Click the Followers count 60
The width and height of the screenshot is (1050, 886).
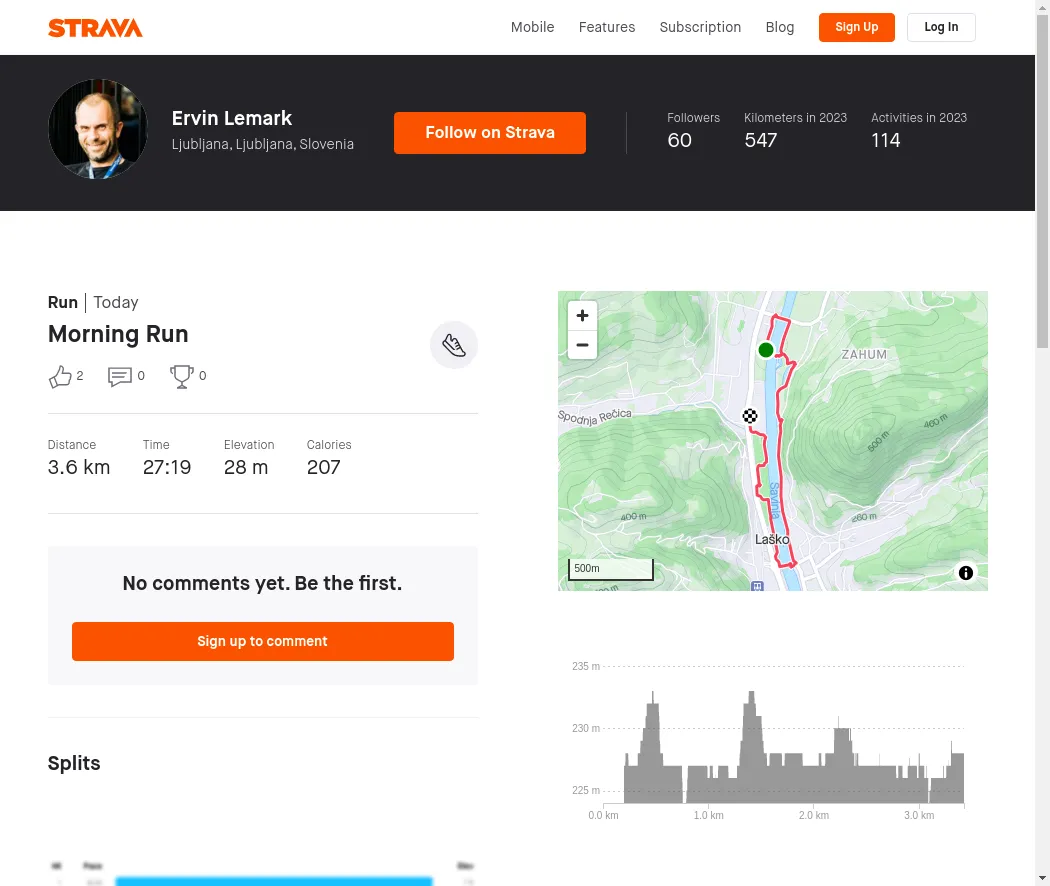click(x=679, y=140)
